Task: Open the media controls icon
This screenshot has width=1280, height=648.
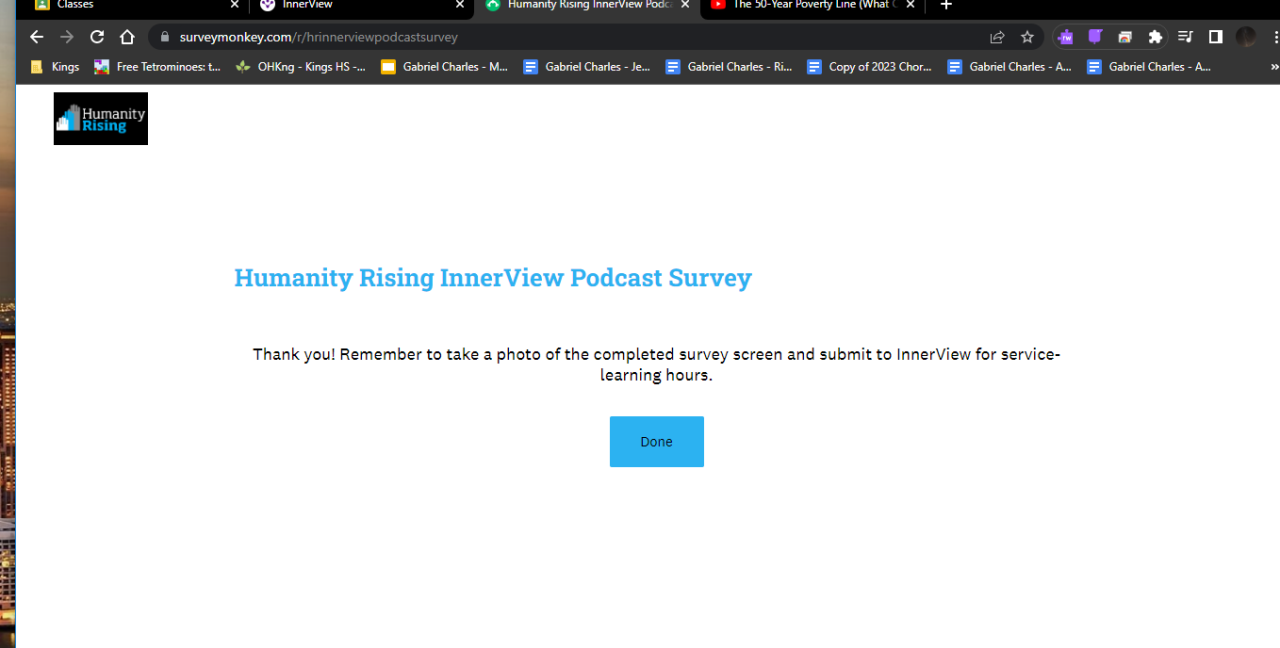Action: 1185,37
